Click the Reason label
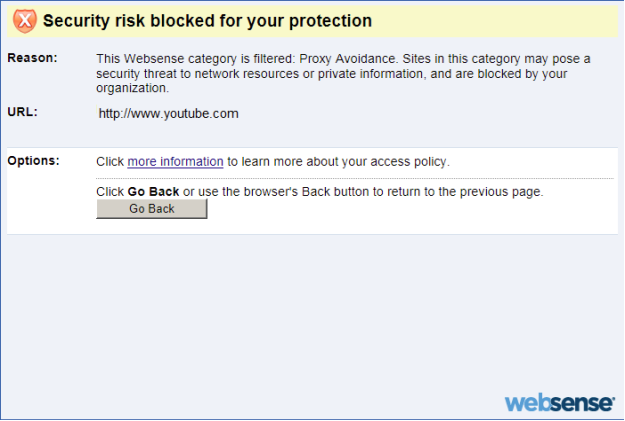The image size is (625, 421). pyautogui.click(x=32, y=58)
